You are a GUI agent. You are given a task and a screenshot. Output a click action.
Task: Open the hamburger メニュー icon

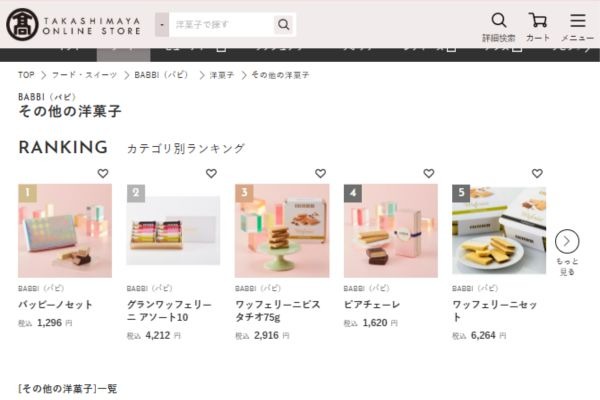pyautogui.click(x=577, y=27)
